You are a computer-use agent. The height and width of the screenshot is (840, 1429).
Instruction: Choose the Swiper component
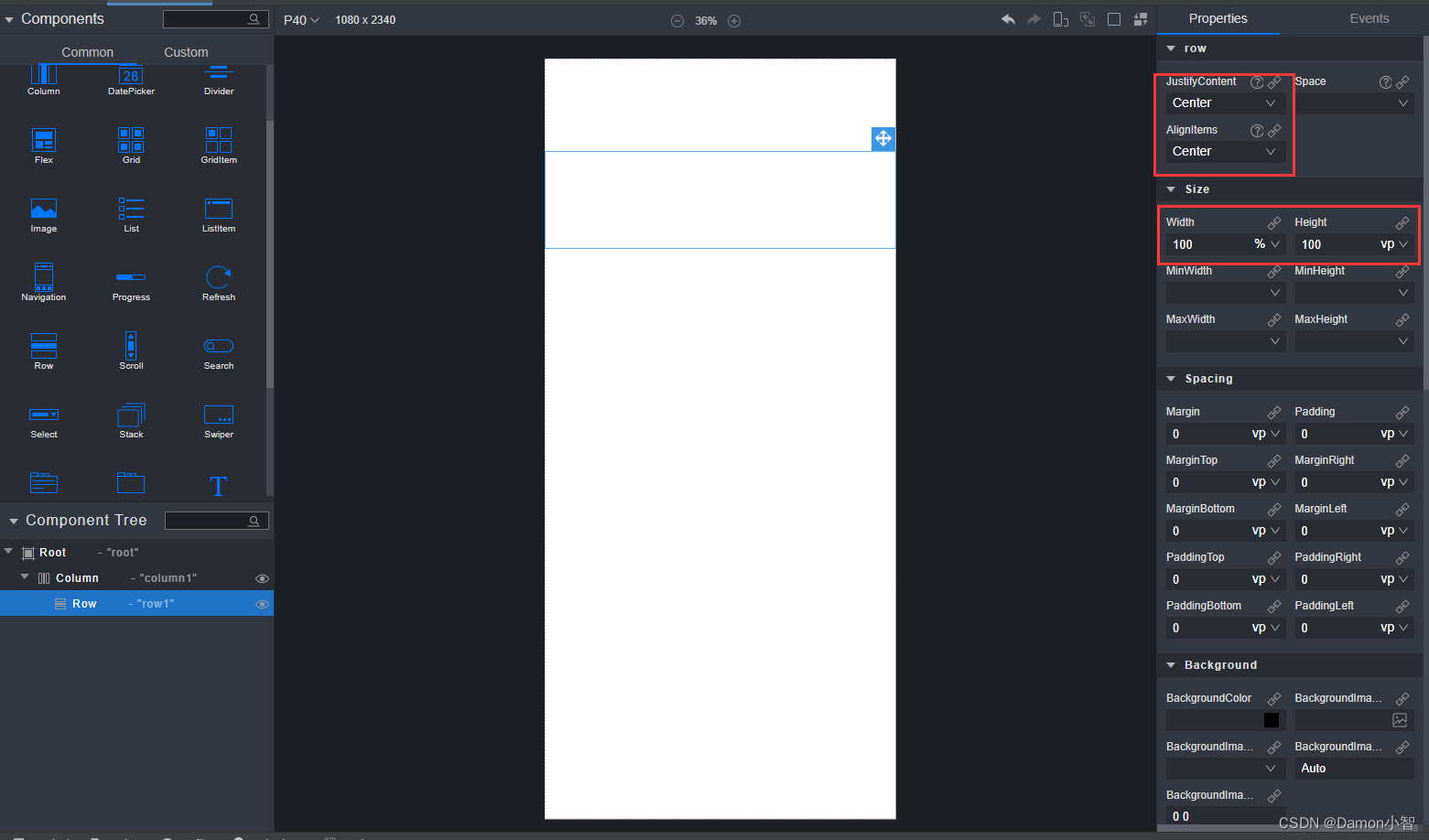click(219, 422)
